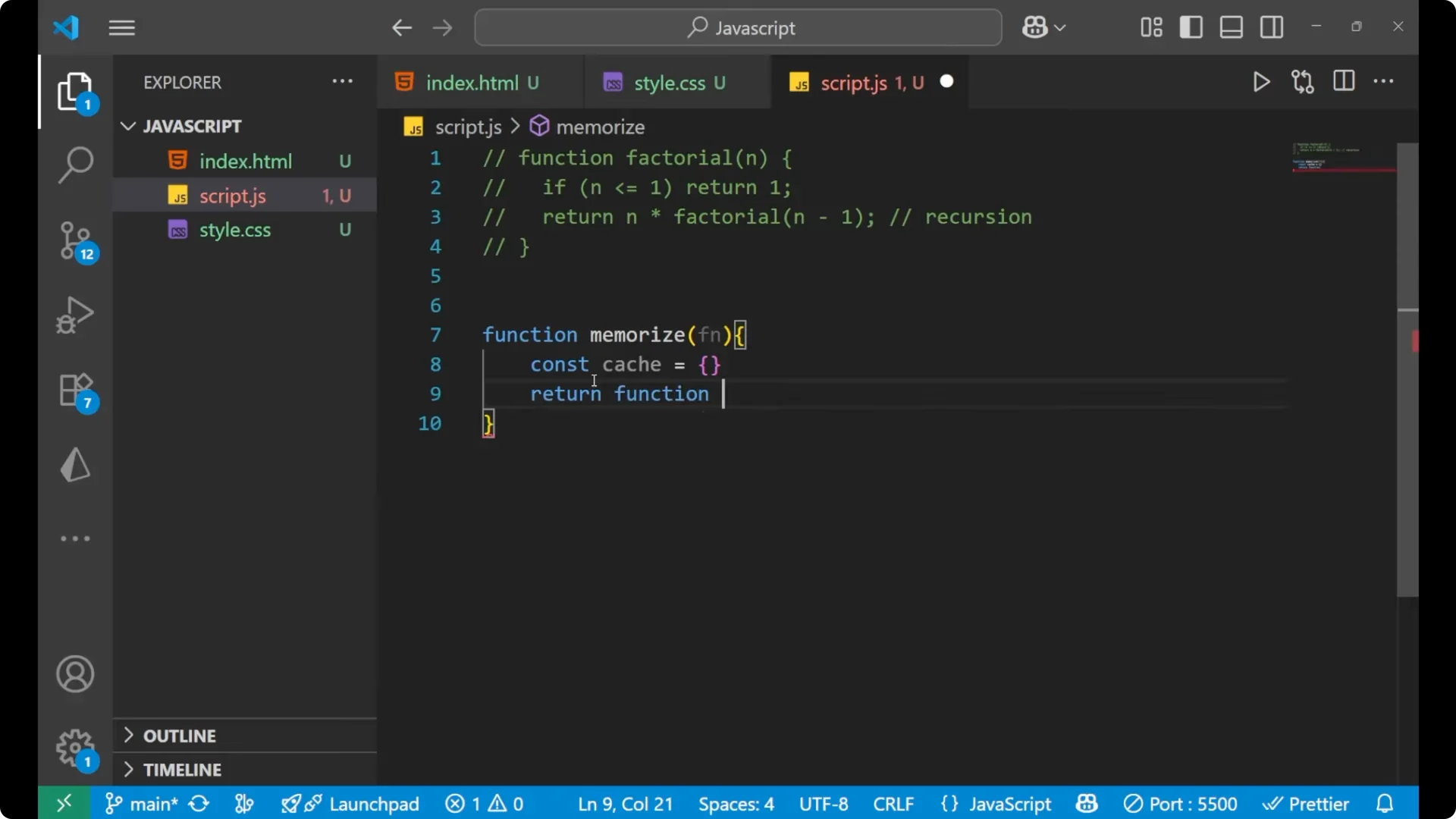
Task: Click the Port : 5500 status item
Action: click(x=1181, y=803)
